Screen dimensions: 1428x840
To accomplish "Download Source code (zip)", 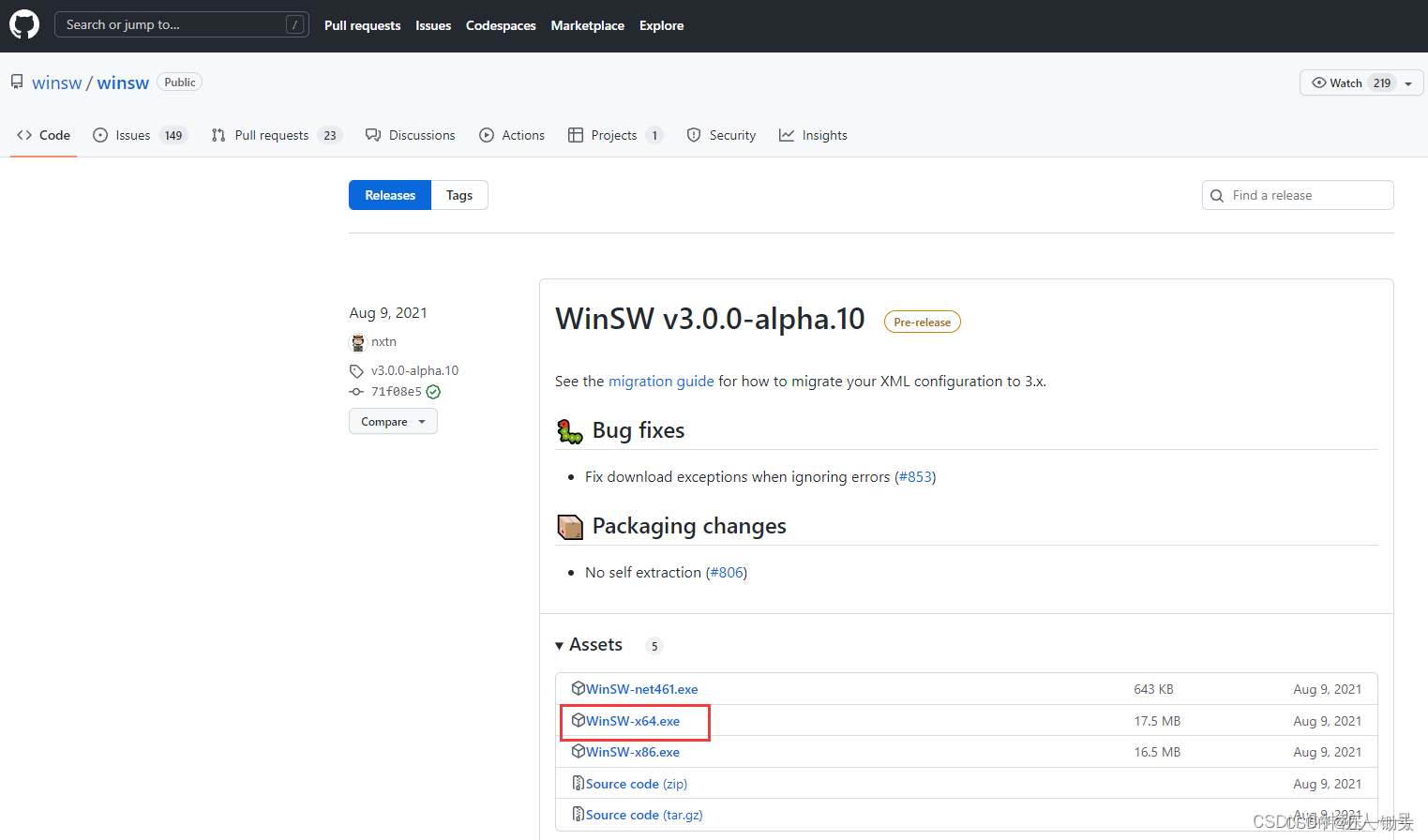I will [637, 784].
